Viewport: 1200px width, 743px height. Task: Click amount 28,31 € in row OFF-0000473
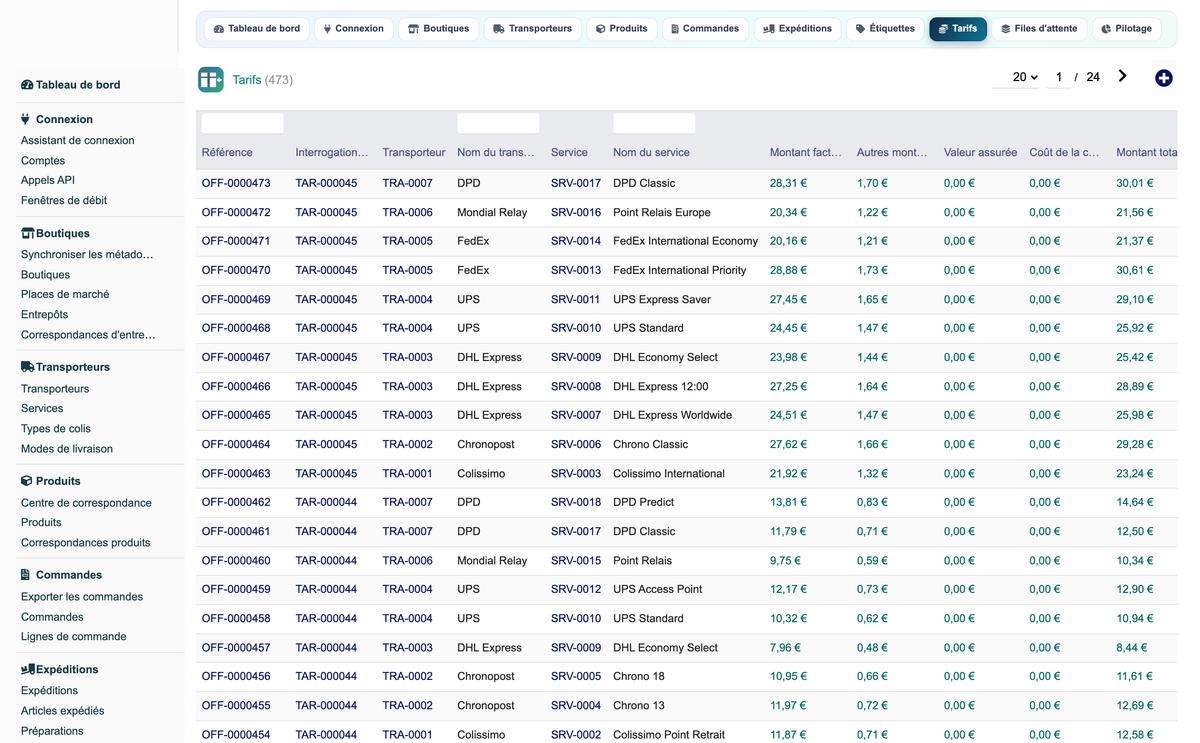(x=788, y=183)
